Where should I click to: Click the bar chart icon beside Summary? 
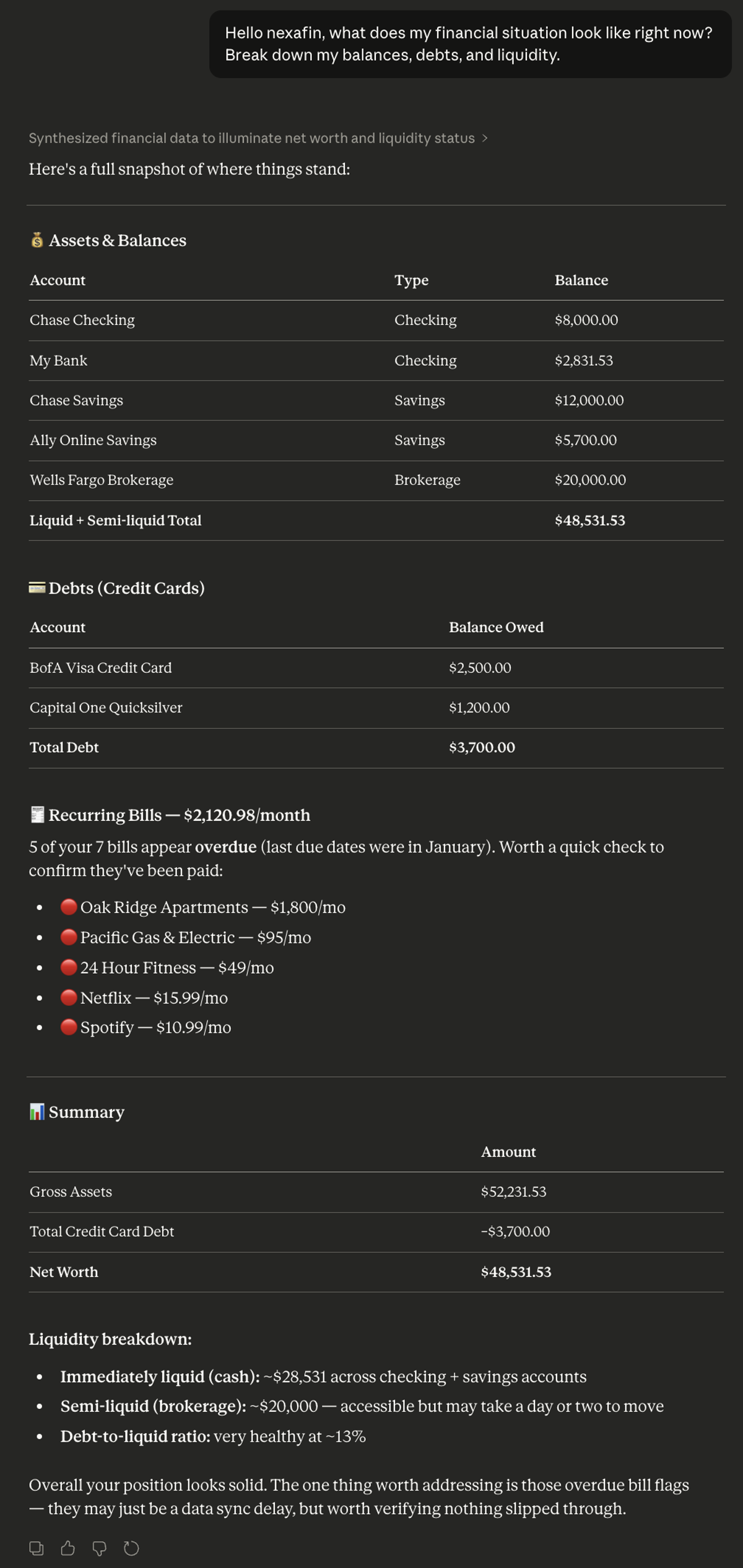pos(36,1111)
